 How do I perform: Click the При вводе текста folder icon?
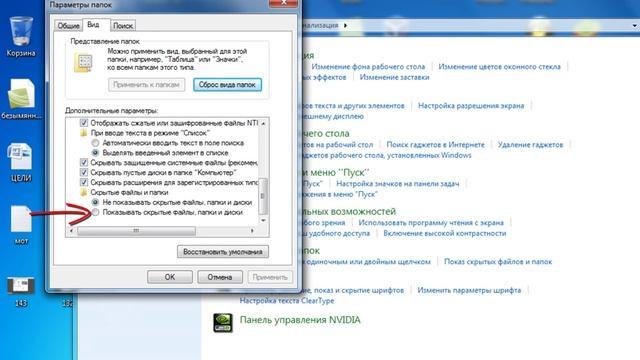coord(84,133)
